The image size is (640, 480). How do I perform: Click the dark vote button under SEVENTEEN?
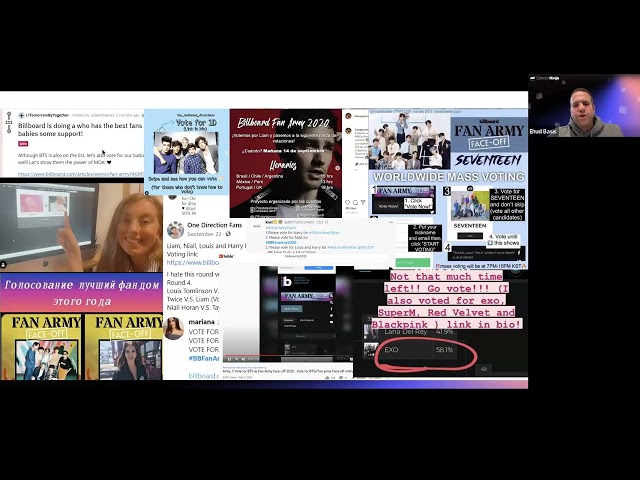(470, 236)
